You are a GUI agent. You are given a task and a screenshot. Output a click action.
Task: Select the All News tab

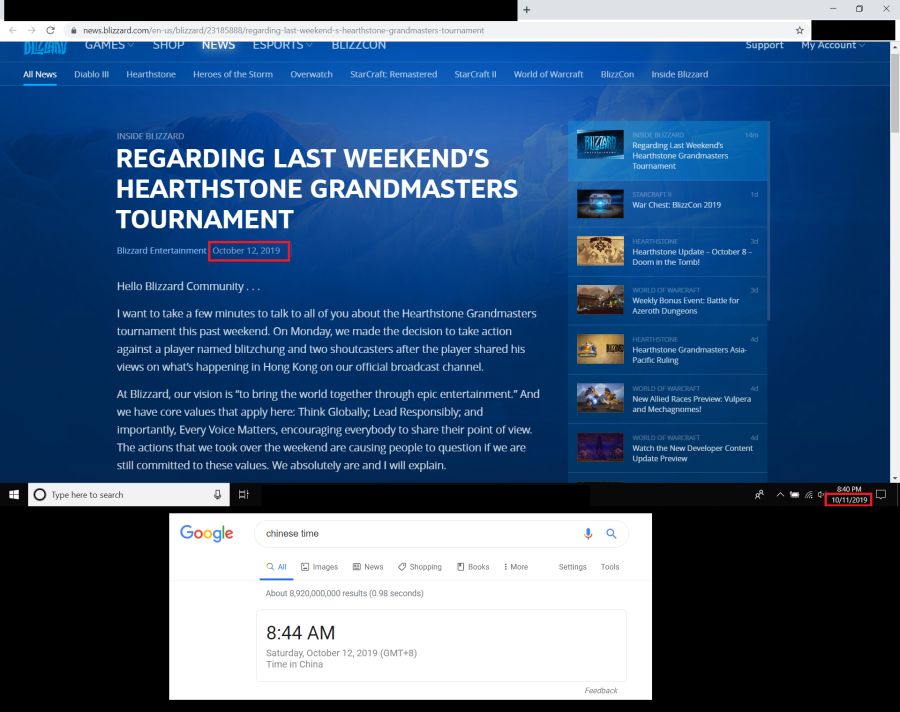pyautogui.click(x=40, y=74)
